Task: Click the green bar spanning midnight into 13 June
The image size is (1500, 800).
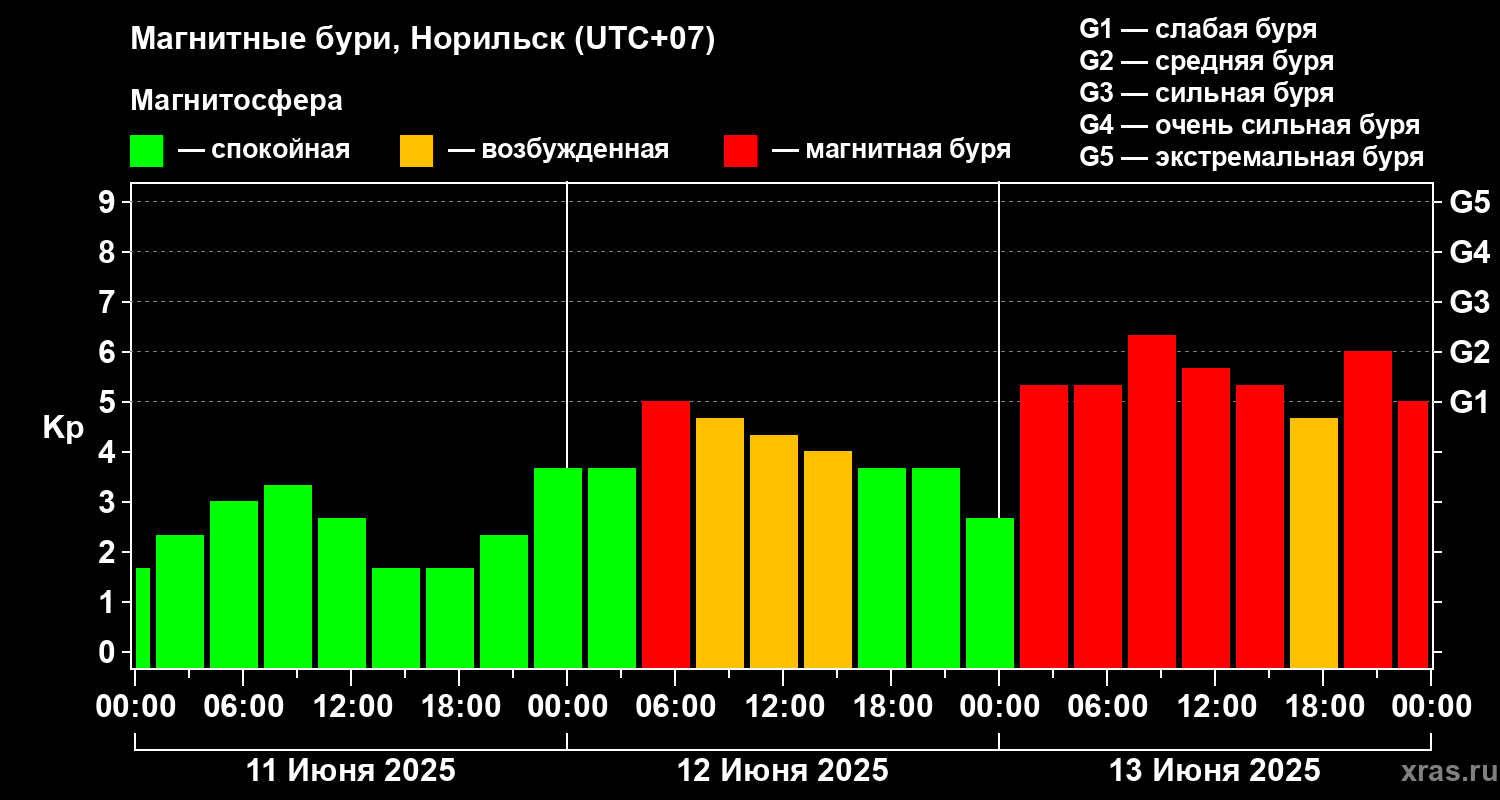Action: [990, 593]
